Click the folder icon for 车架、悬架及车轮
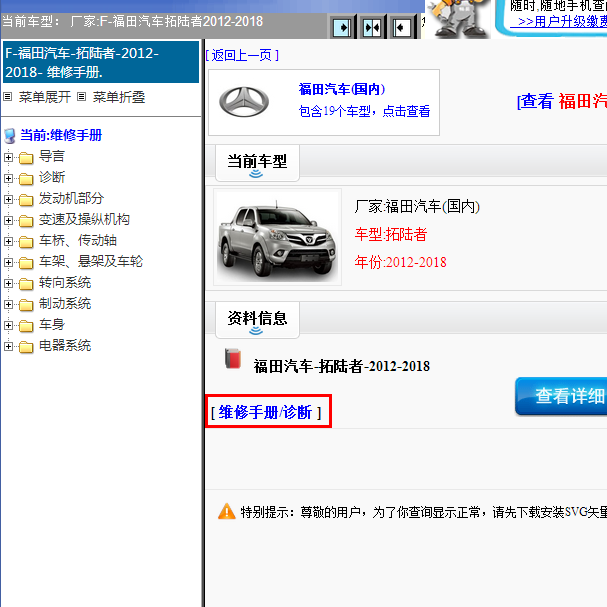 tap(26, 263)
